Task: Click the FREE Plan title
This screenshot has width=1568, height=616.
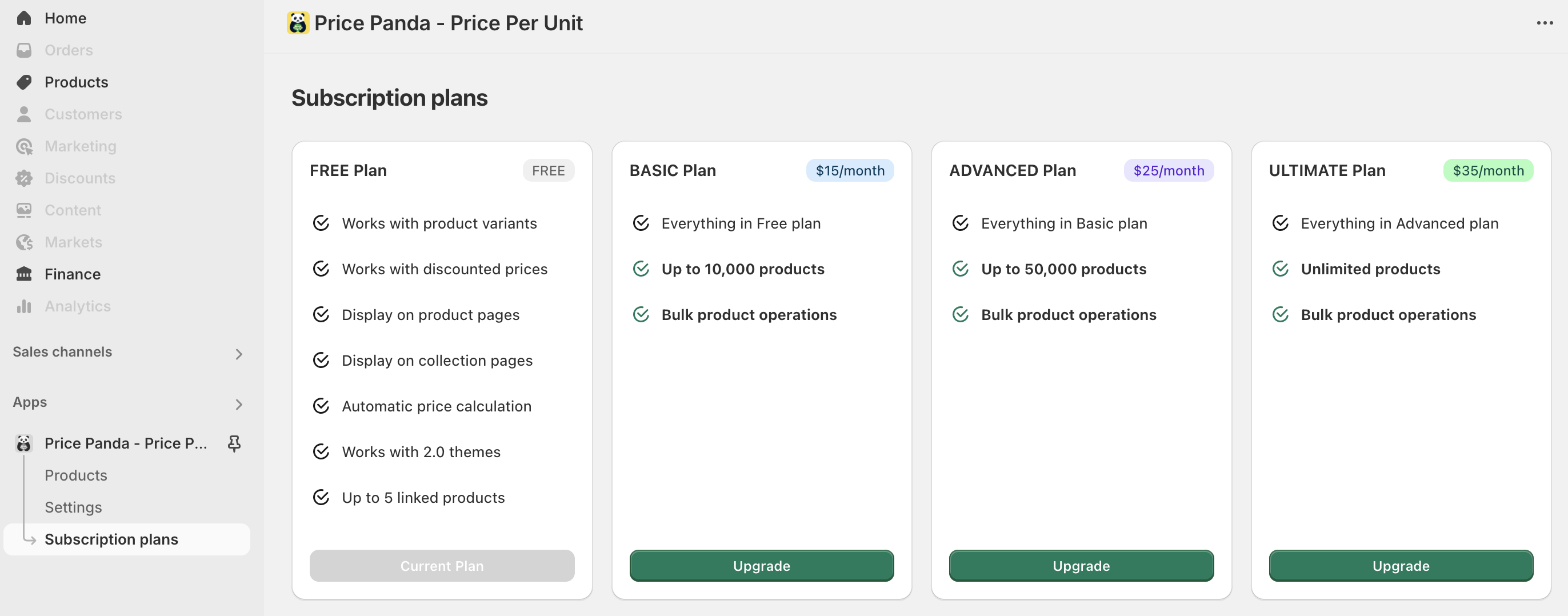Action: (348, 170)
